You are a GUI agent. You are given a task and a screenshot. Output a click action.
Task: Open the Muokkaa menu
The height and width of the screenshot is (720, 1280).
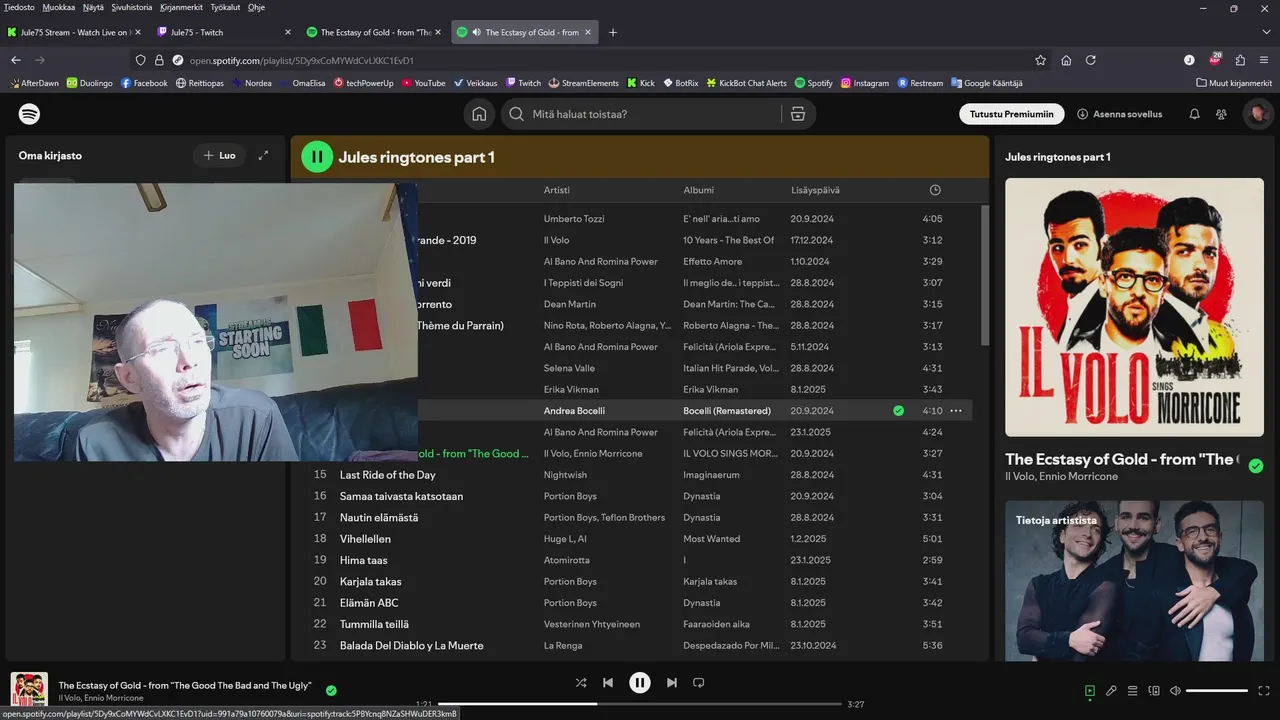coord(58,7)
